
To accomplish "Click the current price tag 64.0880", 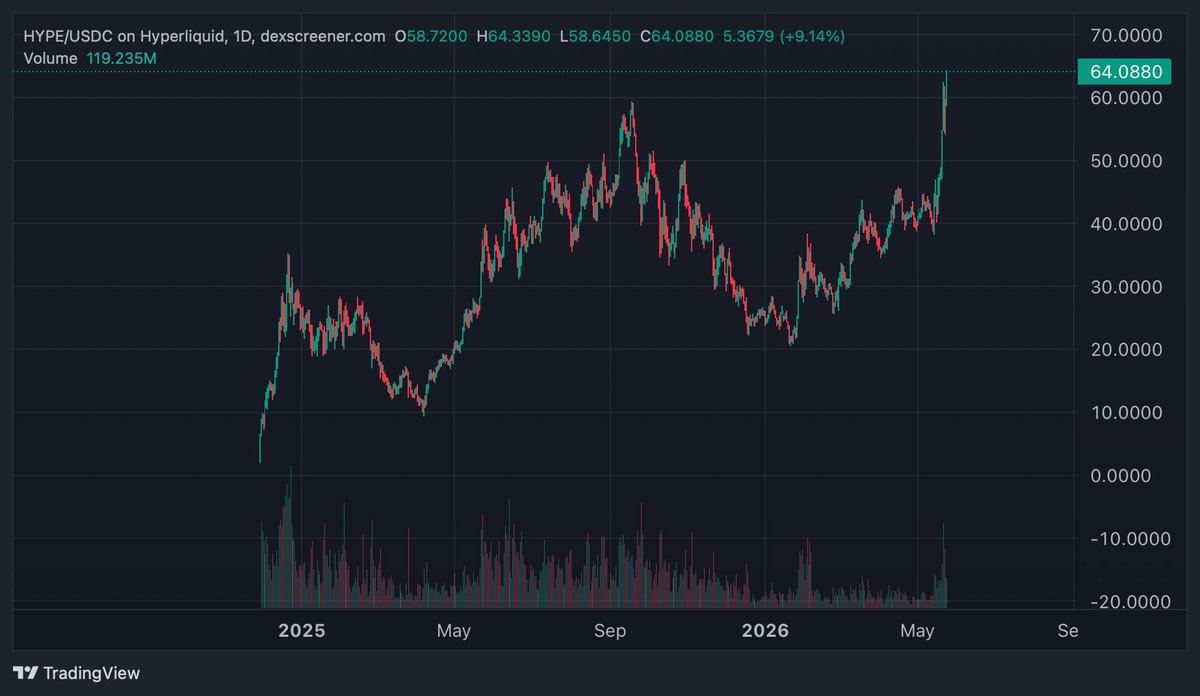I will [x=1125, y=72].
